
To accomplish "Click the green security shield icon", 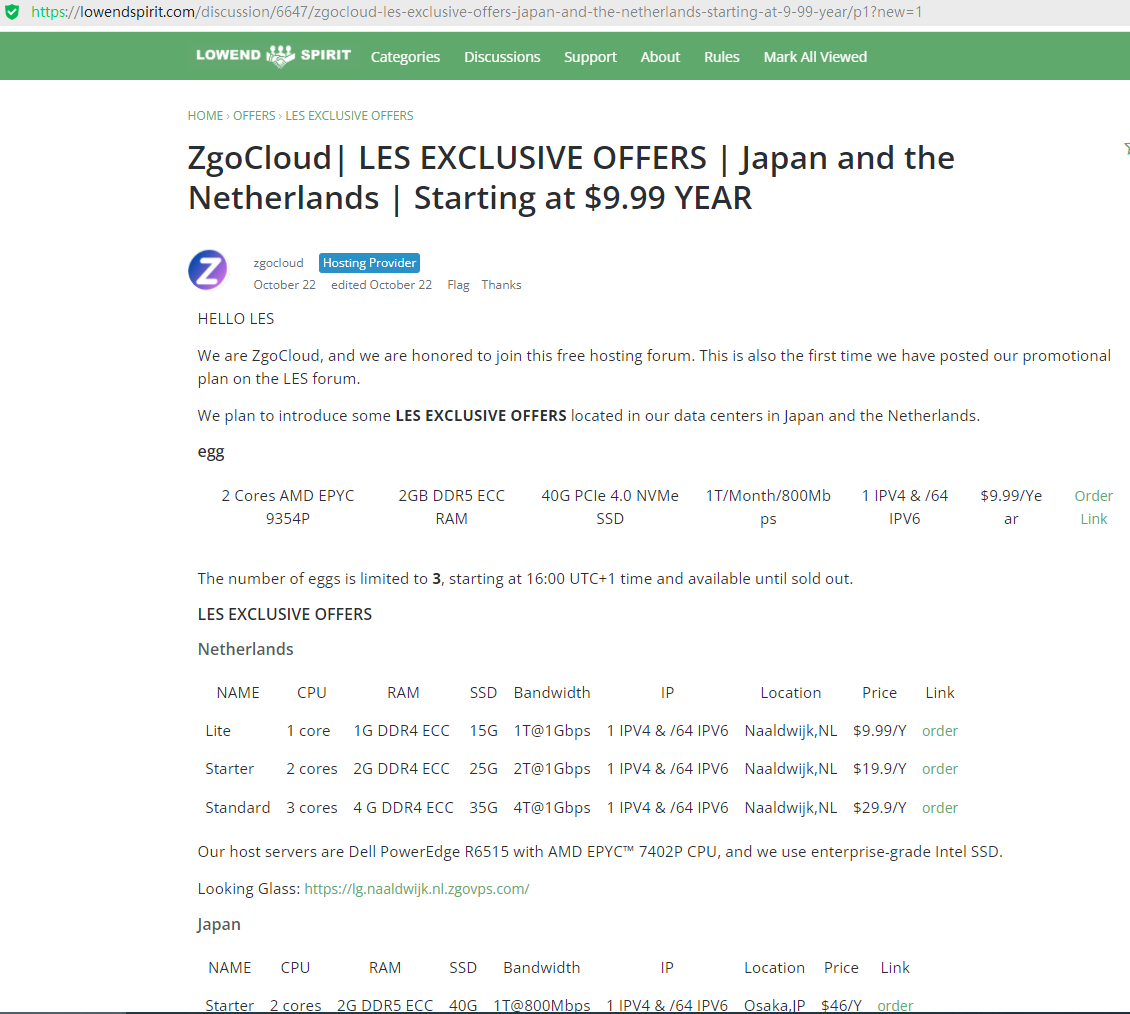I will 12,12.
